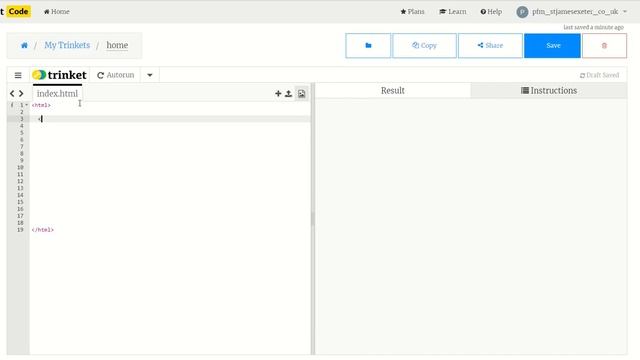Delete the trinket with trash icon
Image resolution: width=640 pixels, height=360 pixels.
coord(604,46)
